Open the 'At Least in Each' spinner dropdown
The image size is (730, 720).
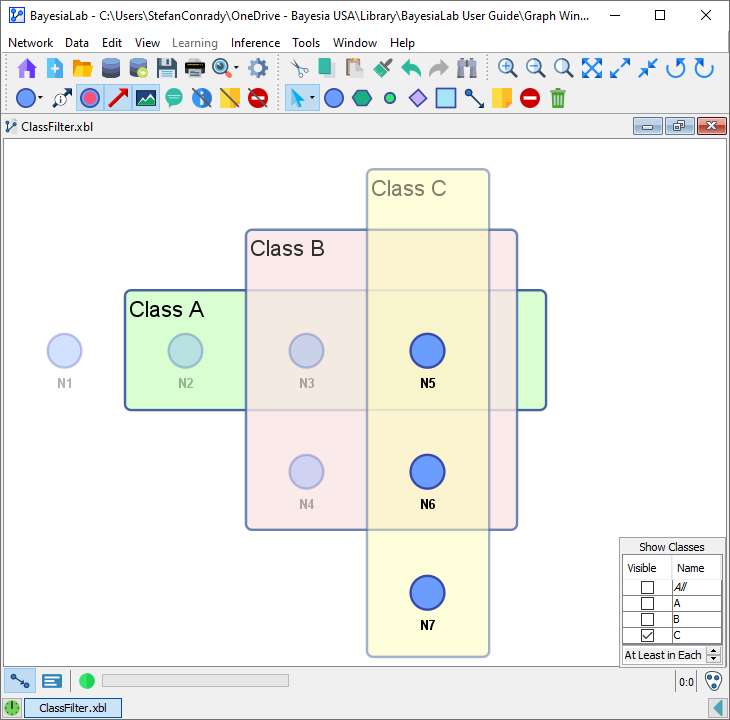(713, 655)
